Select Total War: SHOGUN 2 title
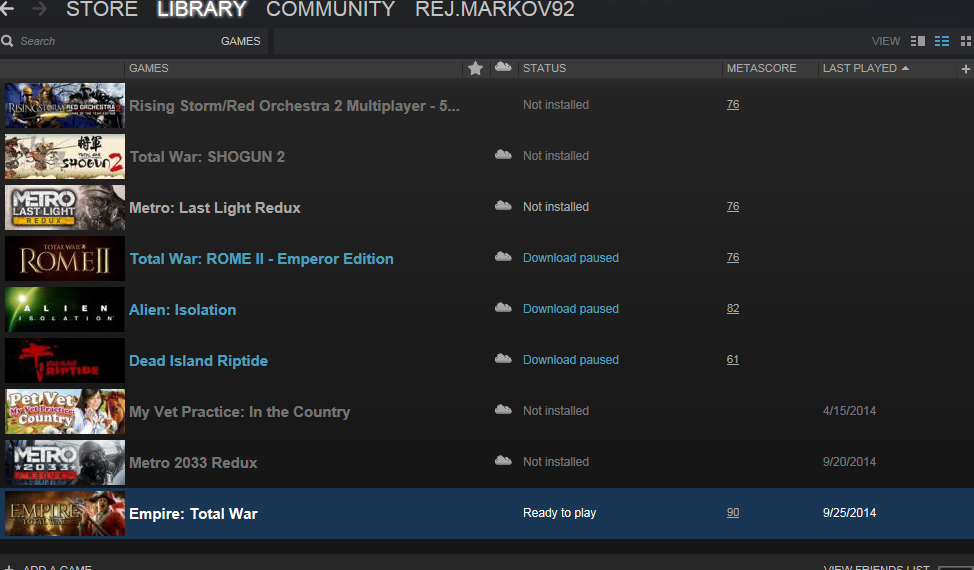This screenshot has width=974, height=570. pyautogui.click(x=207, y=156)
